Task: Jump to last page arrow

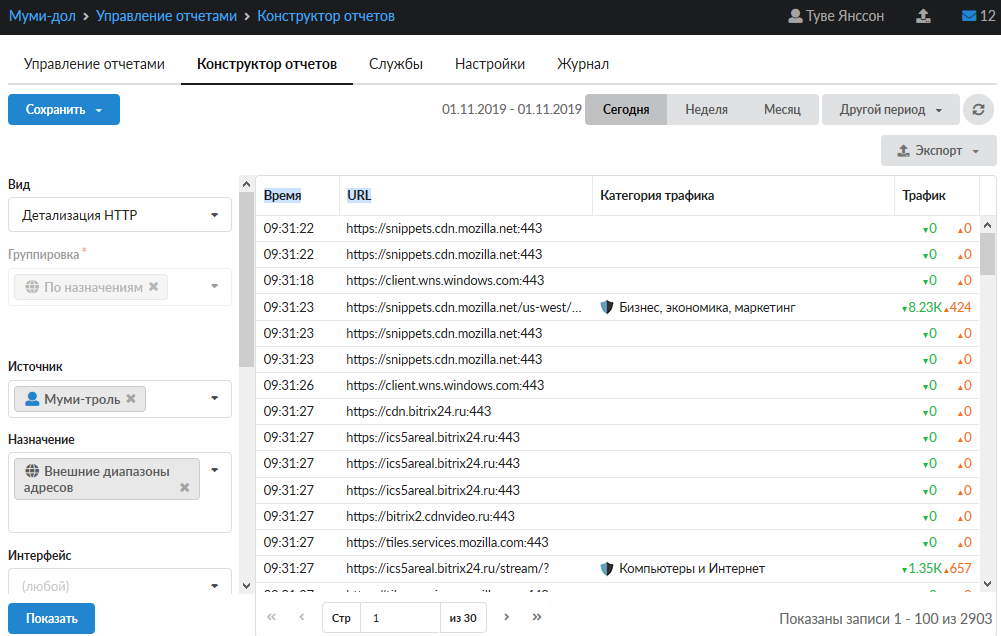Action: [x=537, y=618]
